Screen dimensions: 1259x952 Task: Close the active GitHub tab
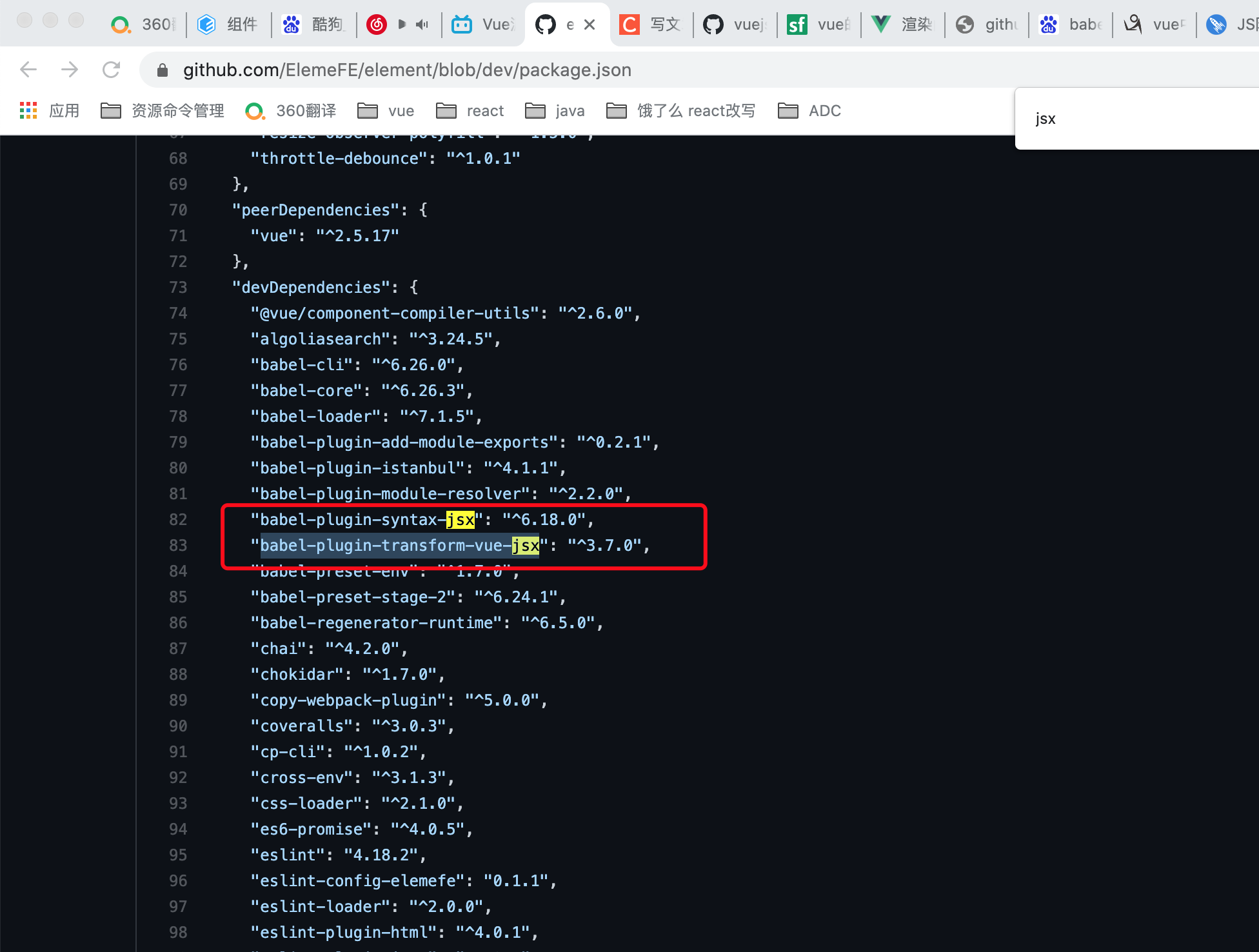(x=590, y=25)
